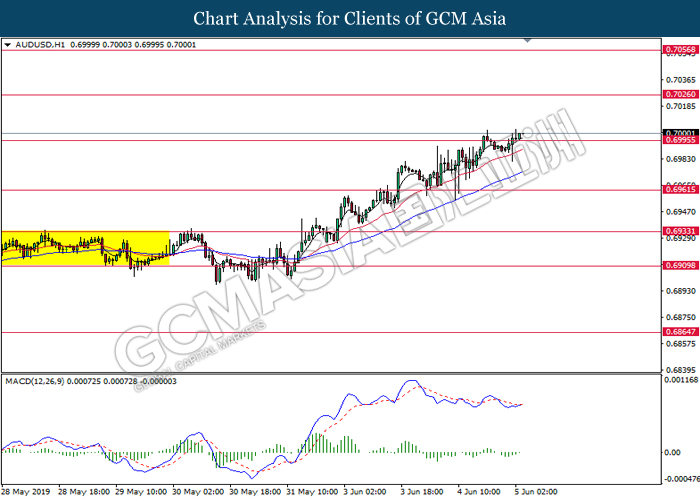Click the 5 Jun 02:00 time label
The image size is (700, 500).
[x=538, y=492]
